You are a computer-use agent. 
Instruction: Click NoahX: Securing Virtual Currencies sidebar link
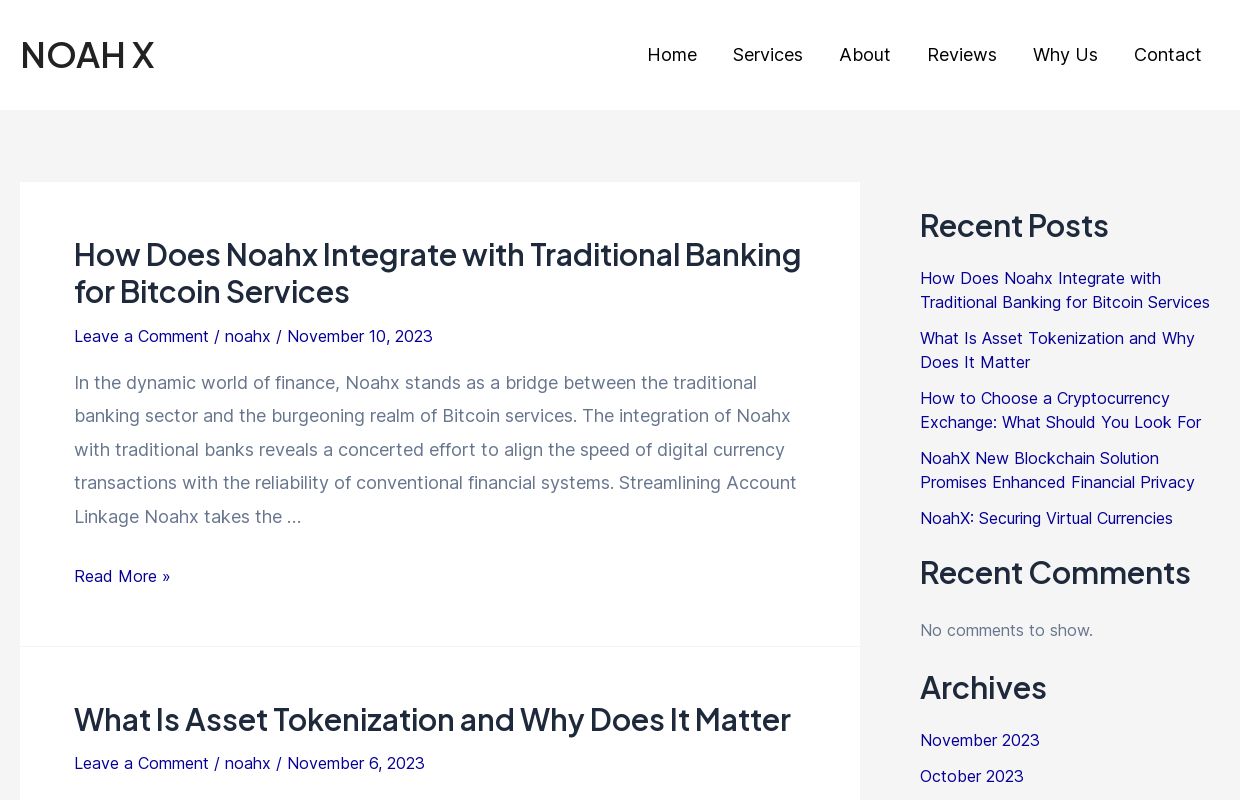pos(1046,518)
